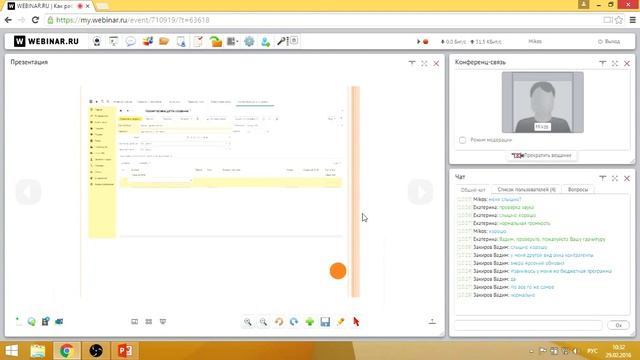Select the first slide-view mode icon
640x360 pixels.
point(134,322)
